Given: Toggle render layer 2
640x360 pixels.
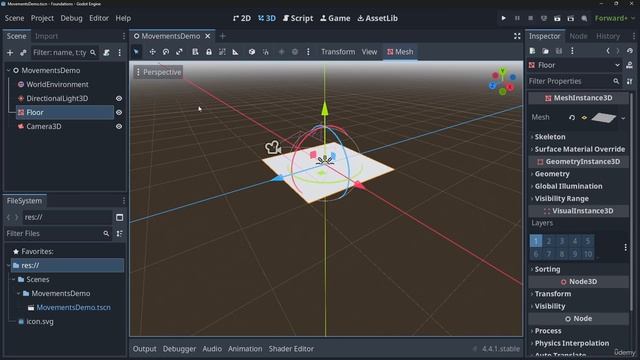Looking at the screenshot, I should click(x=549, y=241).
